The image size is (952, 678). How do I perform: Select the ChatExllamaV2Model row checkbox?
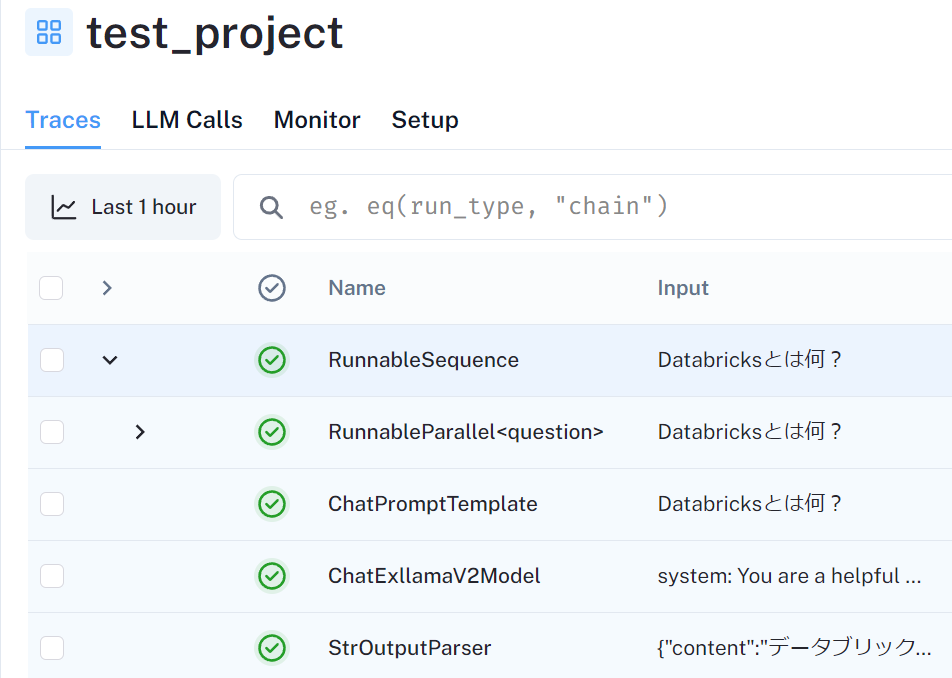click(51, 576)
